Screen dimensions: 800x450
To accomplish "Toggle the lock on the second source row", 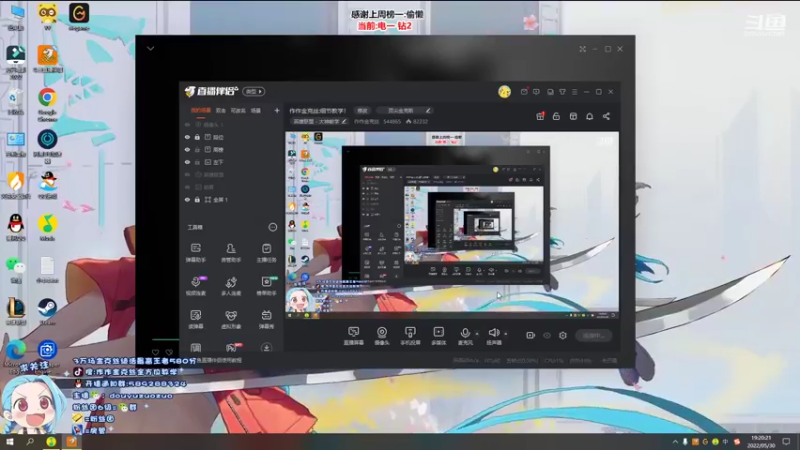I will pyautogui.click(x=197, y=137).
